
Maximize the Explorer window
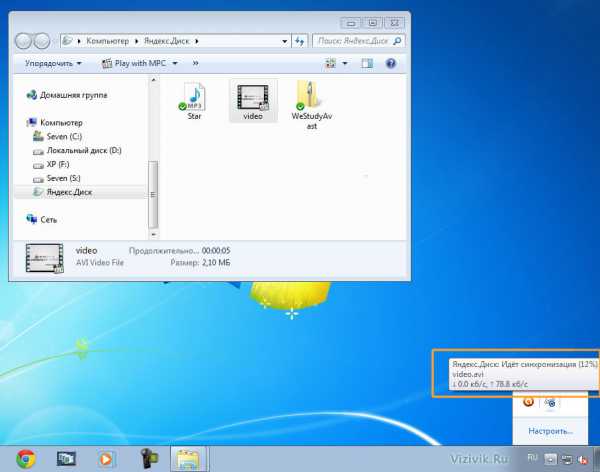click(x=372, y=23)
